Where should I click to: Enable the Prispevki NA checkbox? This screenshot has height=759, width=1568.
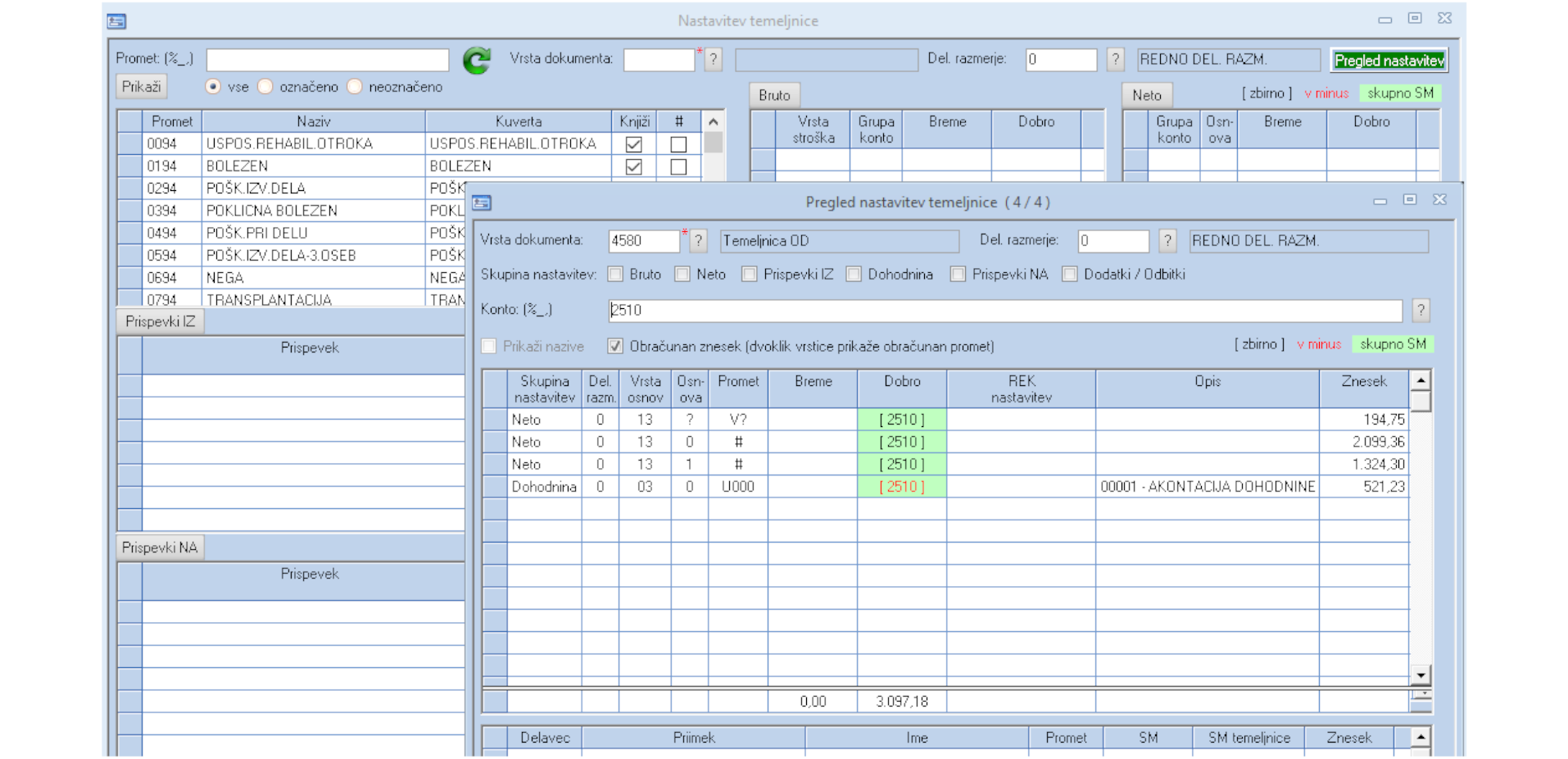click(958, 275)
